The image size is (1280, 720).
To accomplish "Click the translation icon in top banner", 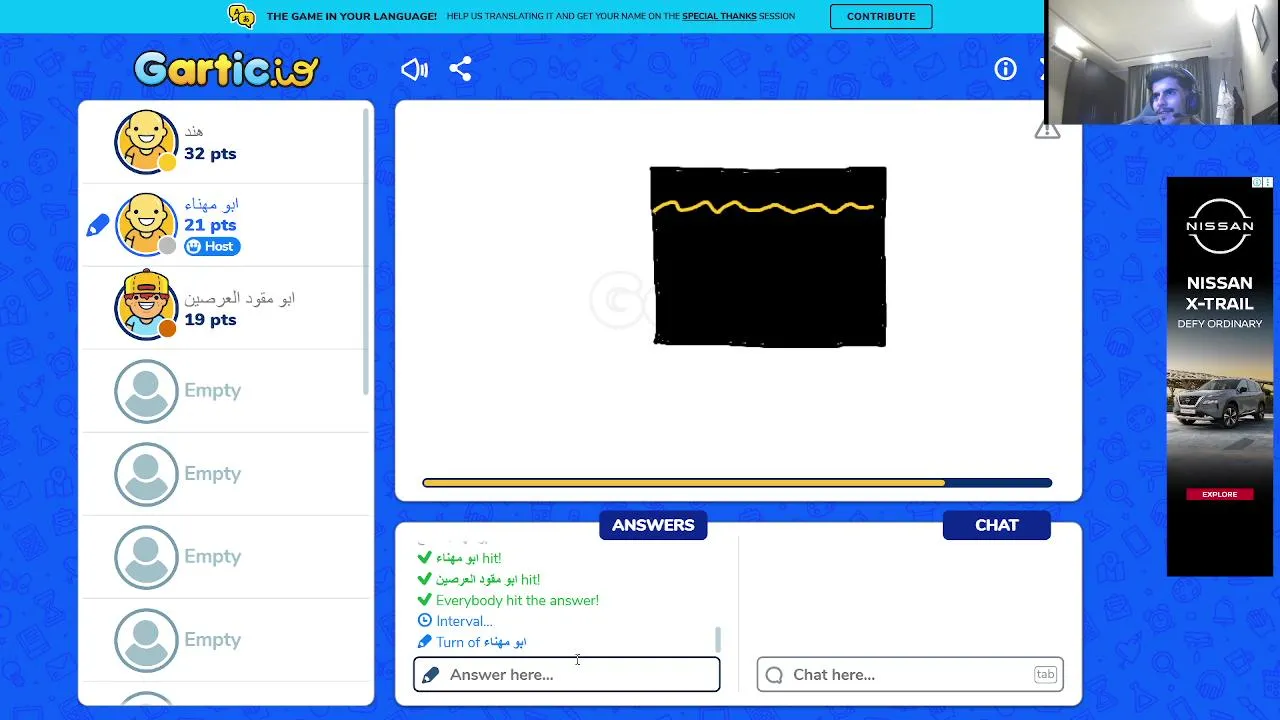I will pyautogui.click(x=241, y=16).
